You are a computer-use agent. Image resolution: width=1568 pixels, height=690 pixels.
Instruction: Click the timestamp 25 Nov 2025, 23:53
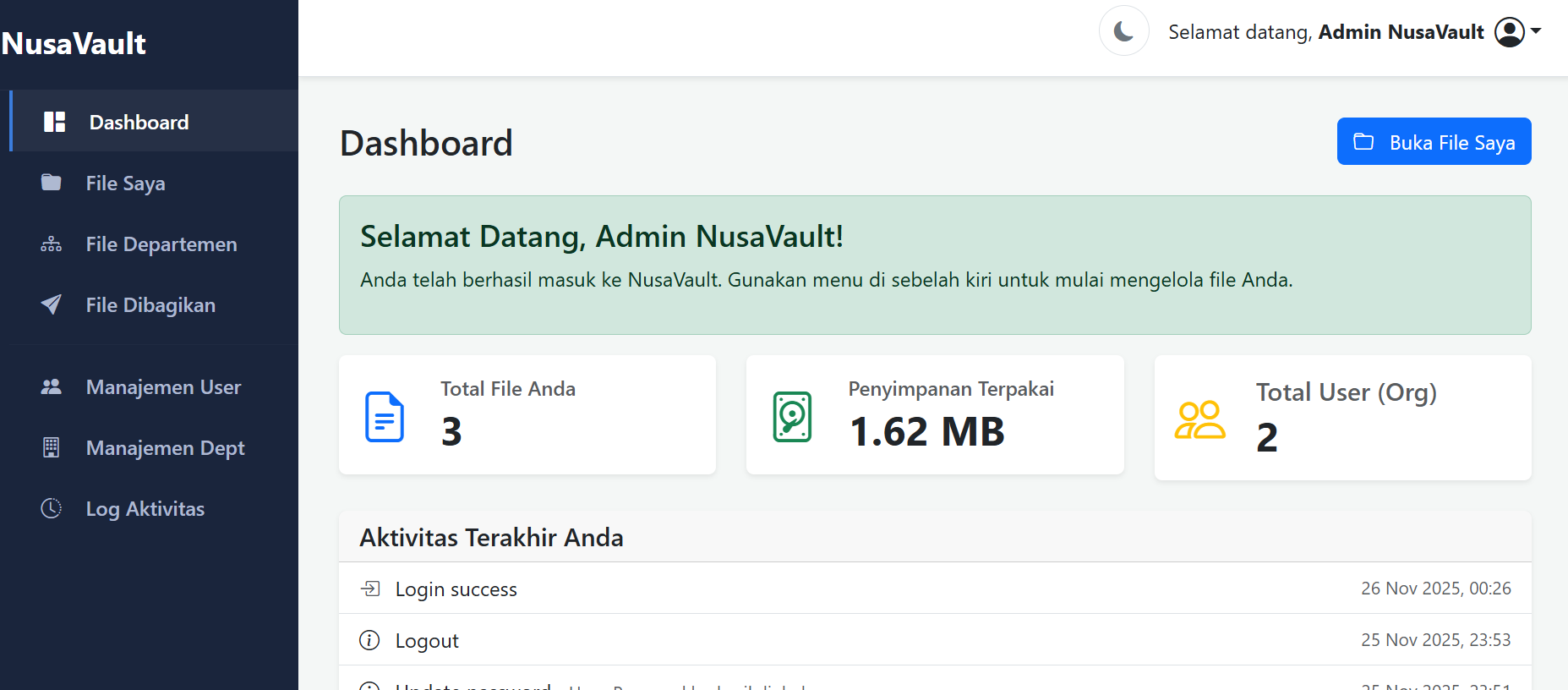(x=1435, y=640)
